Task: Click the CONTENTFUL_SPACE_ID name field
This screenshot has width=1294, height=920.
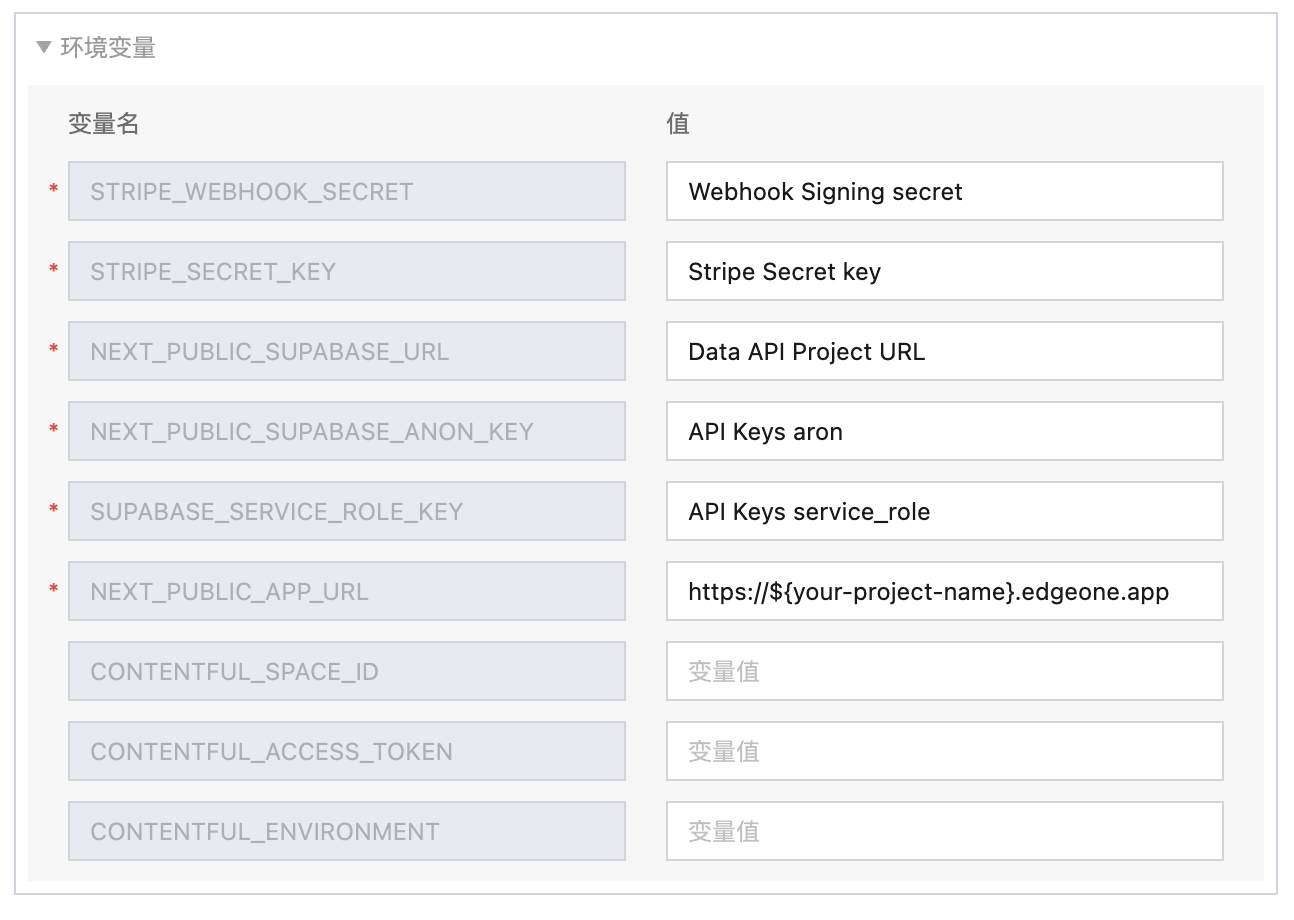Action: pyautogui.click(x=346, y=671)
